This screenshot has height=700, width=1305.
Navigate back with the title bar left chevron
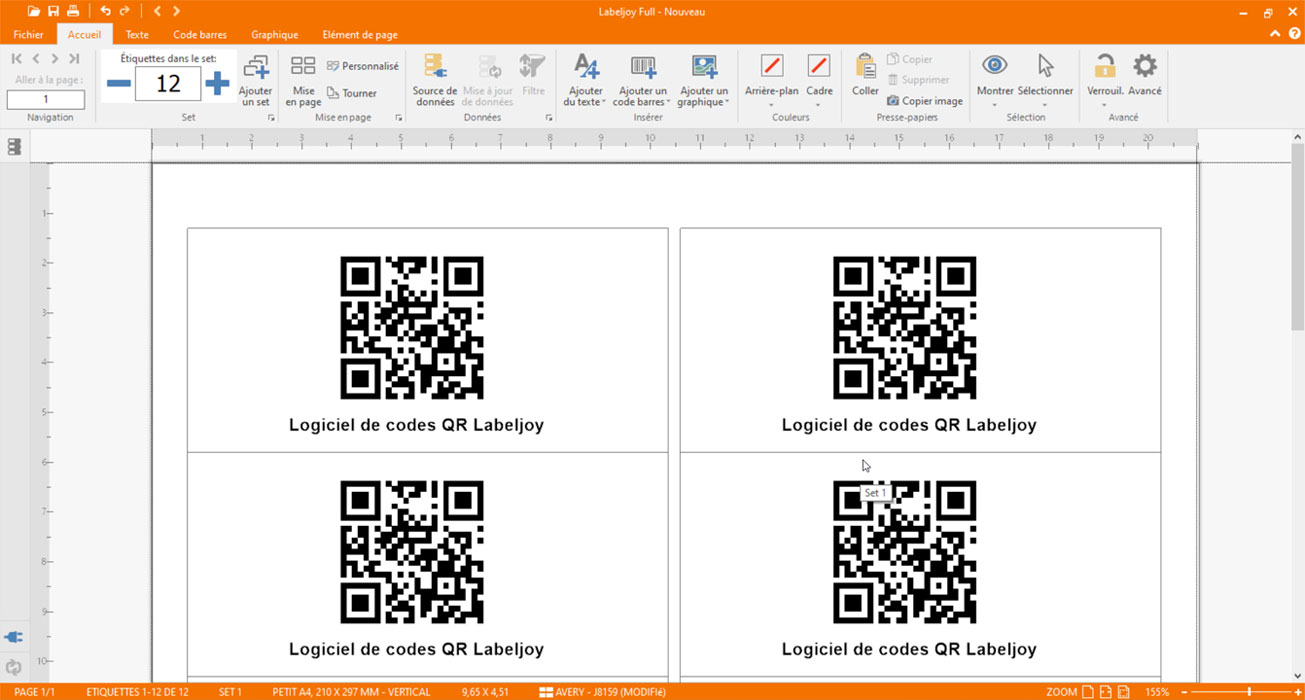coord(157,11)
